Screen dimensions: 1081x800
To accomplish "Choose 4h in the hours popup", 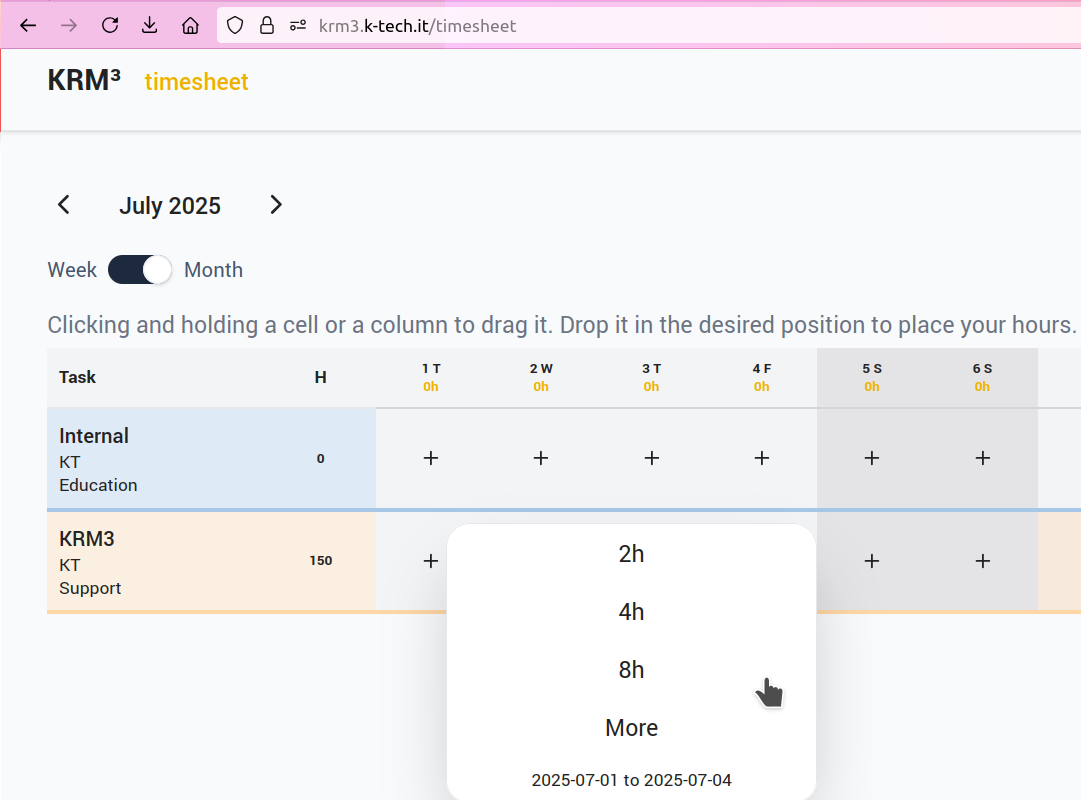I will pos(631,612).
